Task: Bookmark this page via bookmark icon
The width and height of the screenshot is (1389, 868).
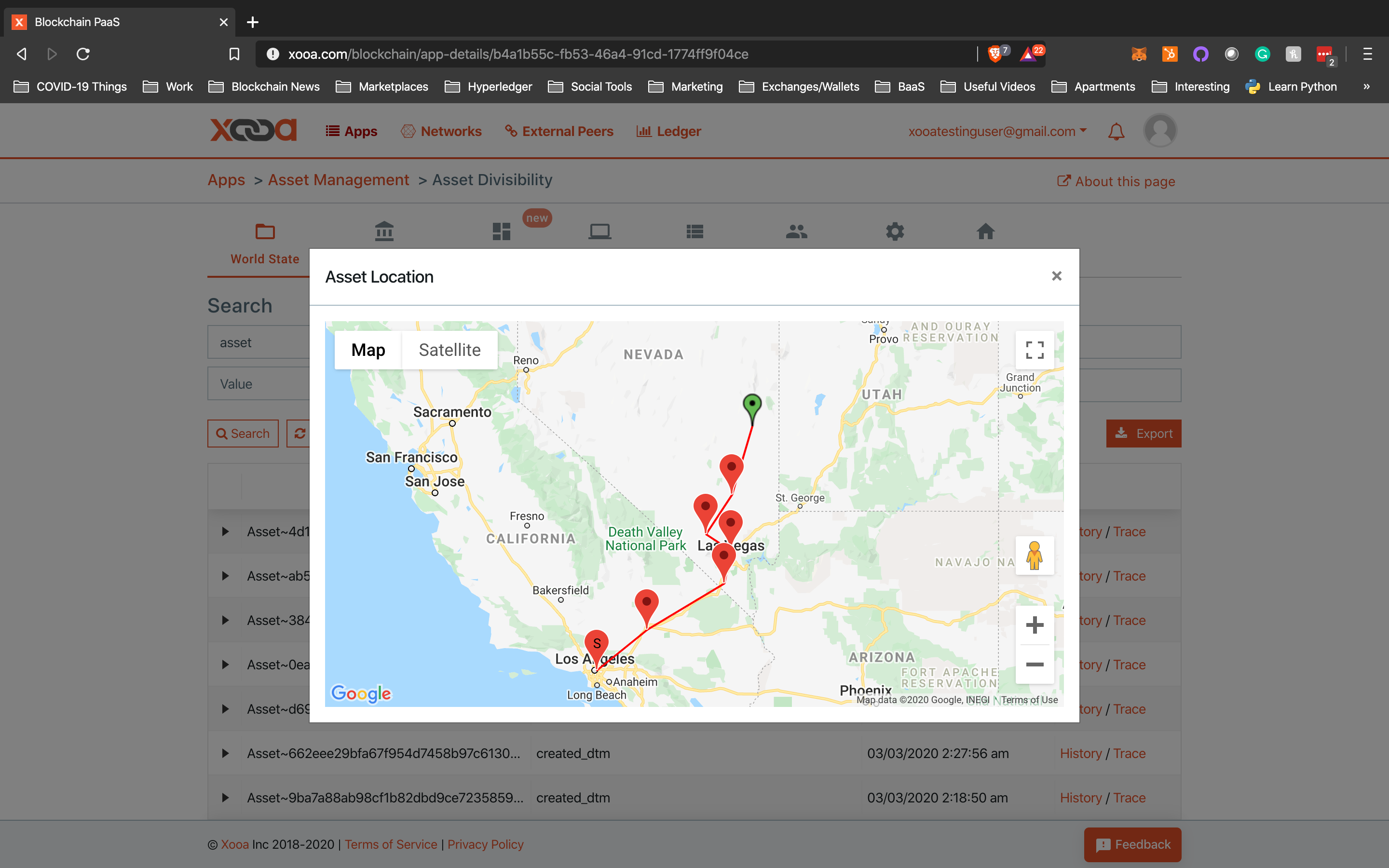Action: [x=234, y=54]
